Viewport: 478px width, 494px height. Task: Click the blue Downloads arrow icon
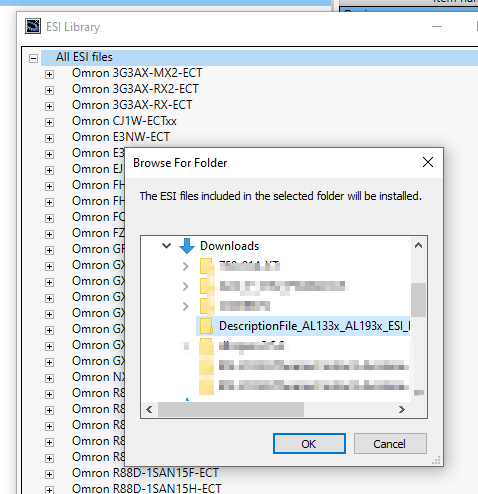(x=187, y=246)
